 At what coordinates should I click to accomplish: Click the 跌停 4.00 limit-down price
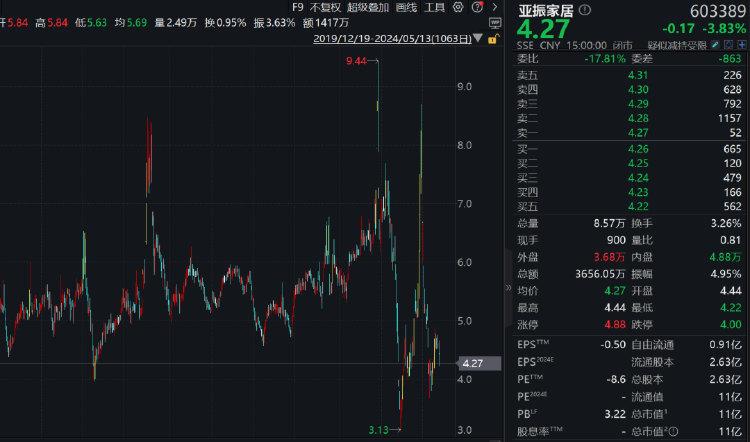tap(731, 324)
